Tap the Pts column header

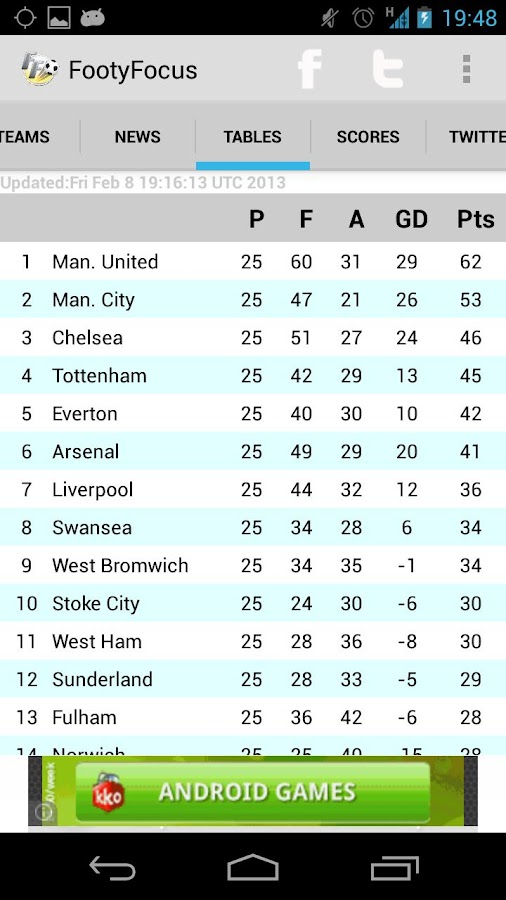[476, 219]
